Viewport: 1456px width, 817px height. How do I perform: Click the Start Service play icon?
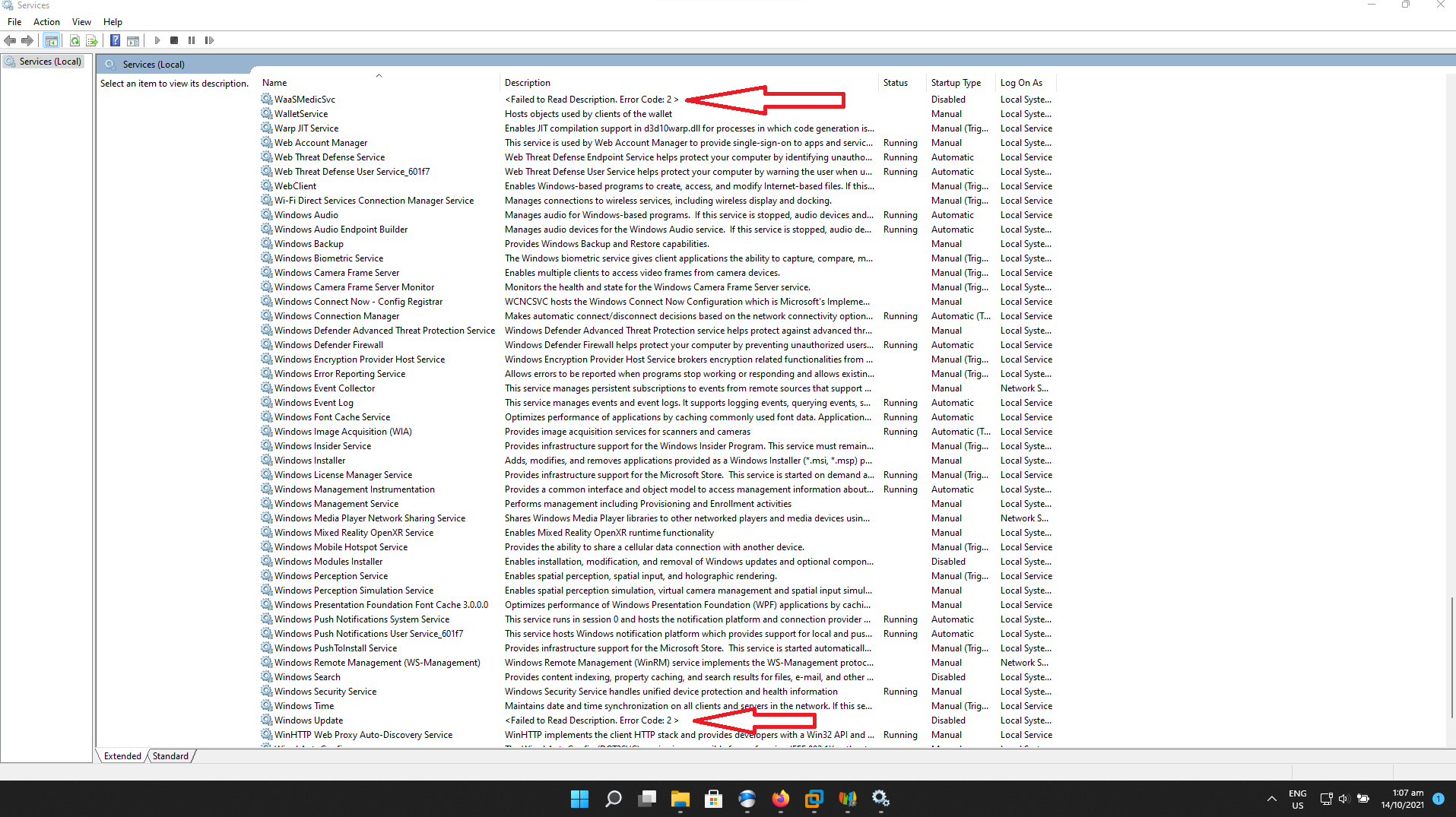[157, 40]
